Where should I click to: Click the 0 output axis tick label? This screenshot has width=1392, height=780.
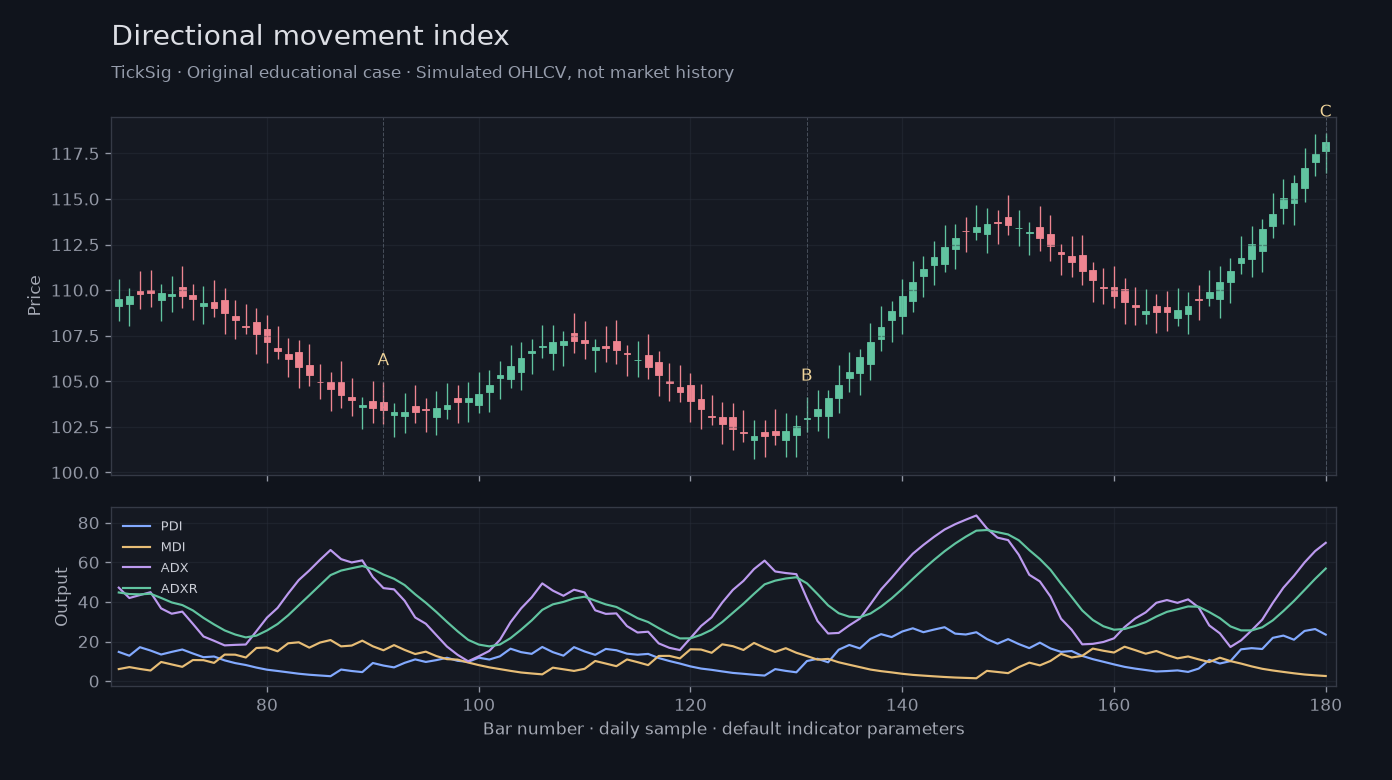tap(93, 682)
